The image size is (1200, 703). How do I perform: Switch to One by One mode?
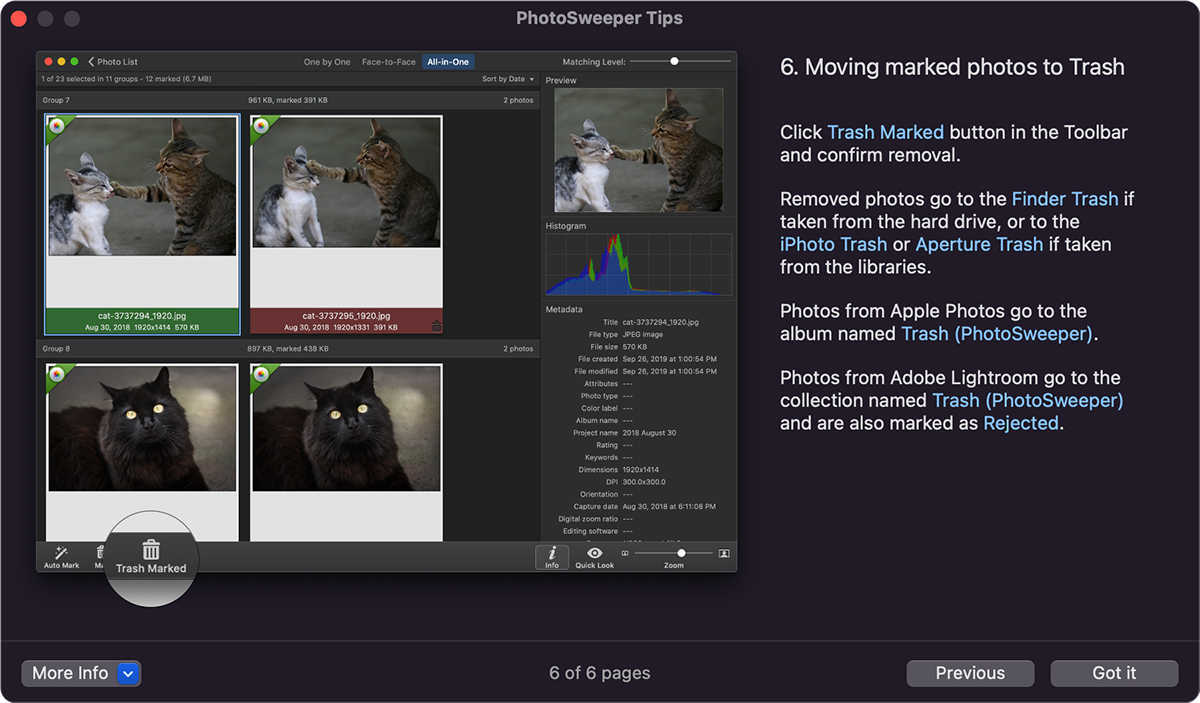[327, 62]
